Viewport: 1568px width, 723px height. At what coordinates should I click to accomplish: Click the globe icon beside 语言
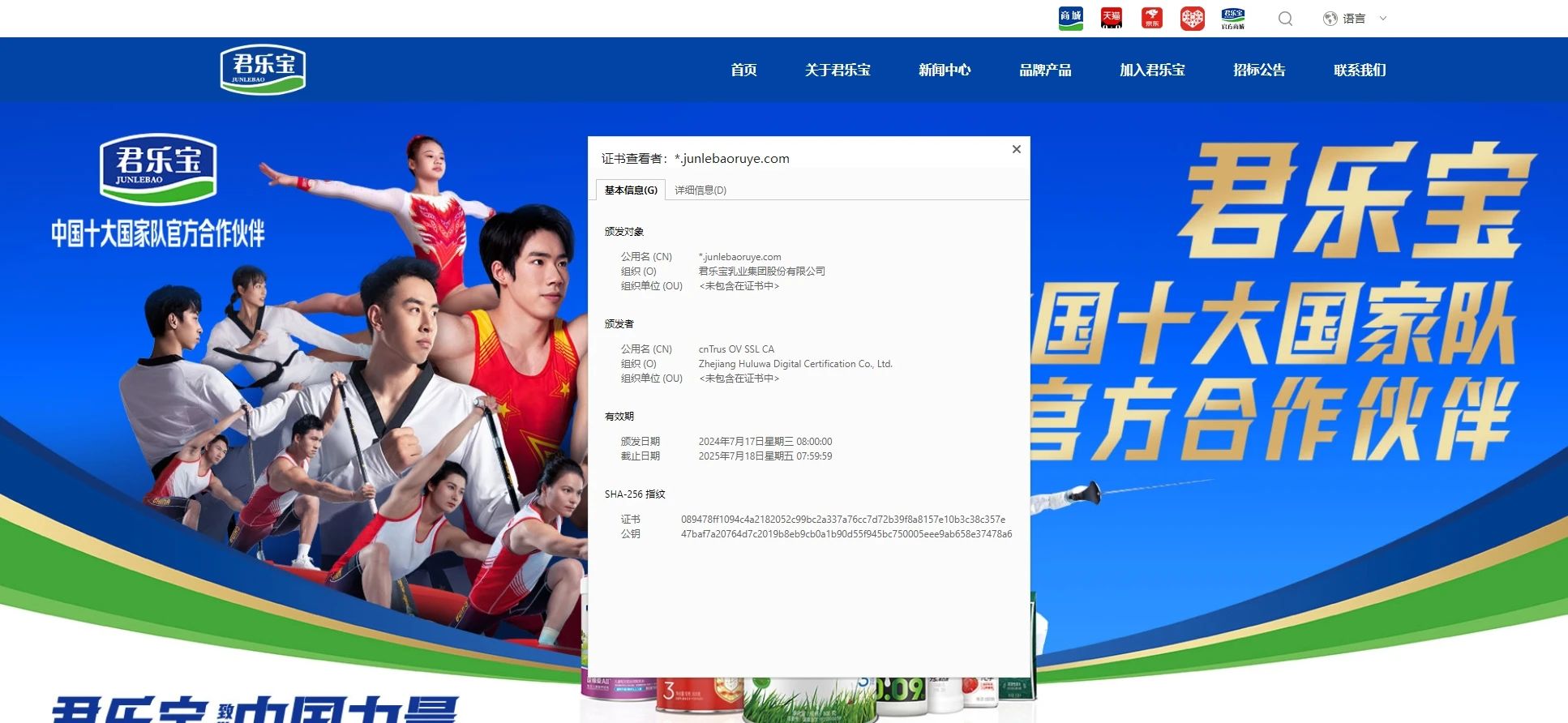[x=1330, y=19]
